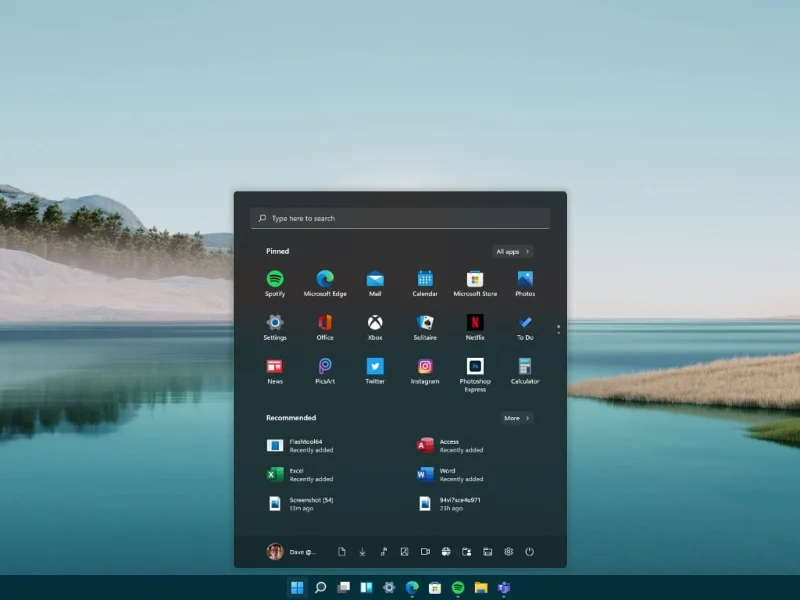
Task: Open the Downloads folder shortcut
Action: [x=362, y=551]
